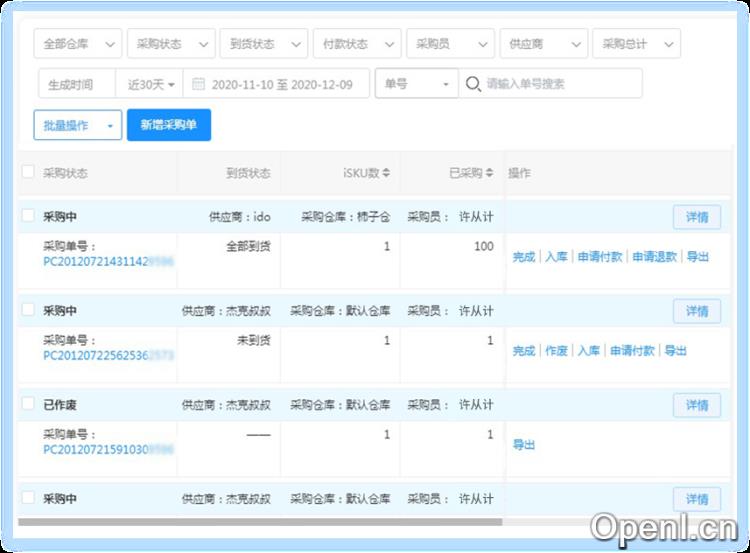The image size is (750, 553).
Task: Check the box for order PC2012072256253
Action: coord(28,310)
